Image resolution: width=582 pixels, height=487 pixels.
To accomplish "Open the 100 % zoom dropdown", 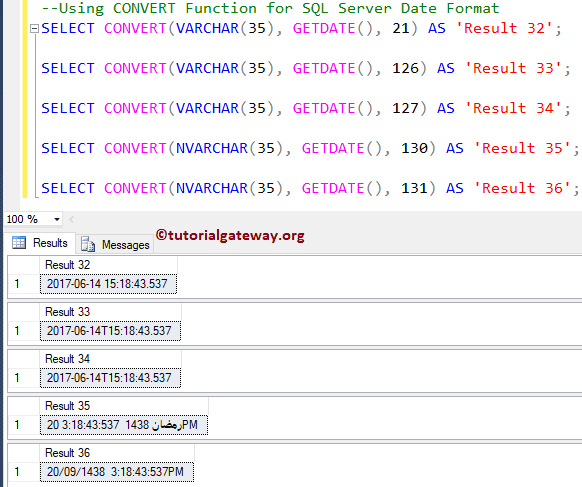I will [x=57, y=219].
